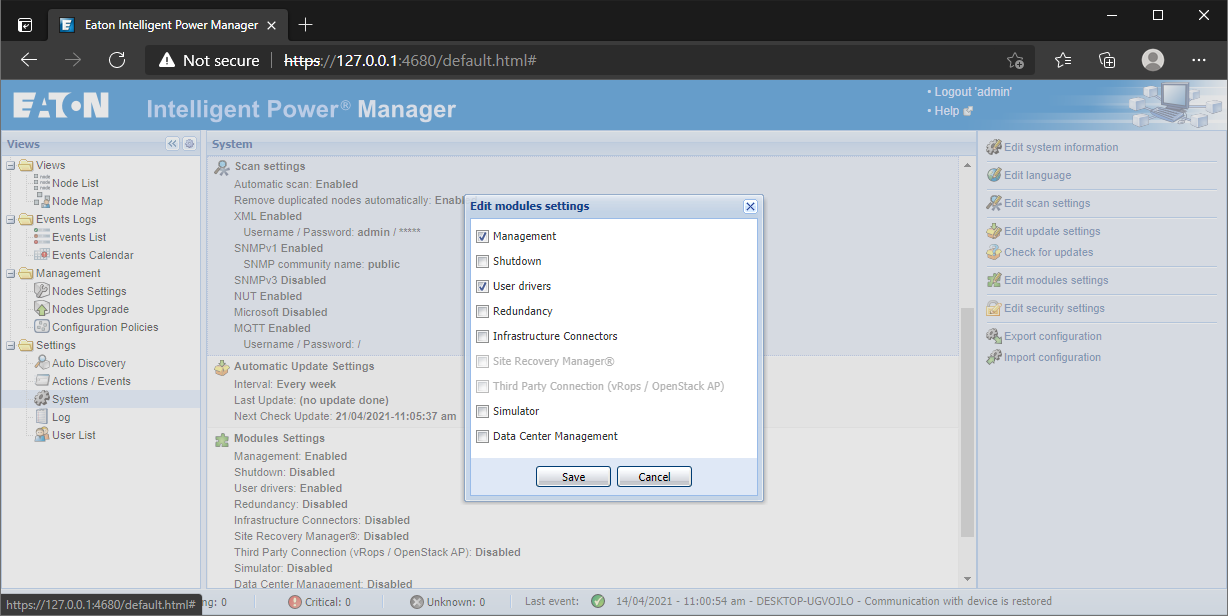This screenshot has width=1228, height=616.
Task: Click the Critical status icon in status bar
Action: tap(295, 602)
